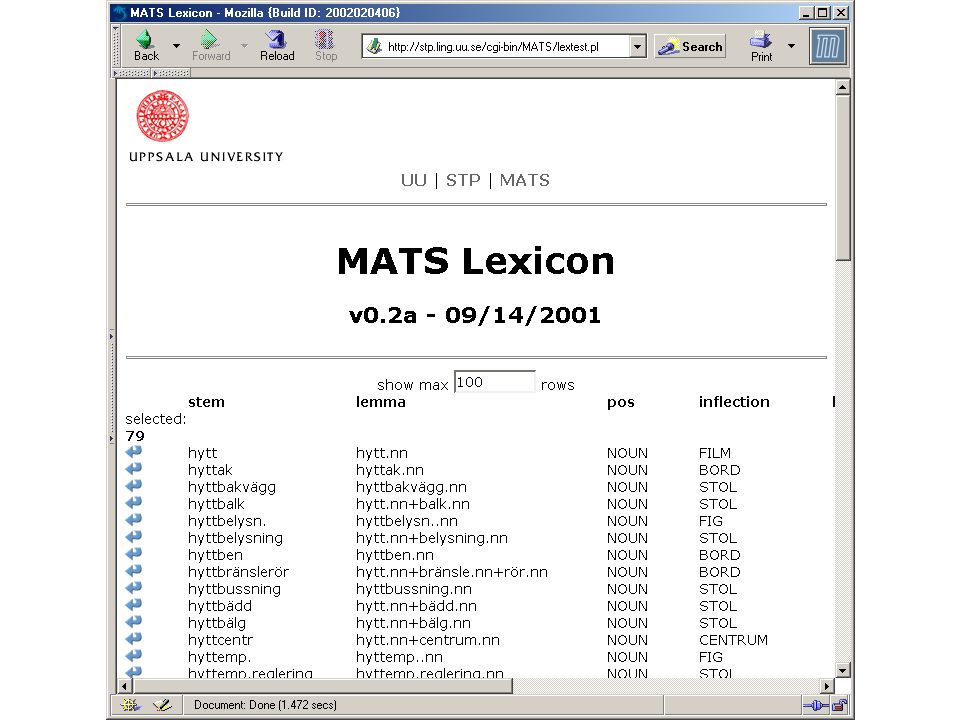This screenshot has width=960, height=720.
Task: Click the arrow icon for hyttemp. row
Action: point(133,656)
